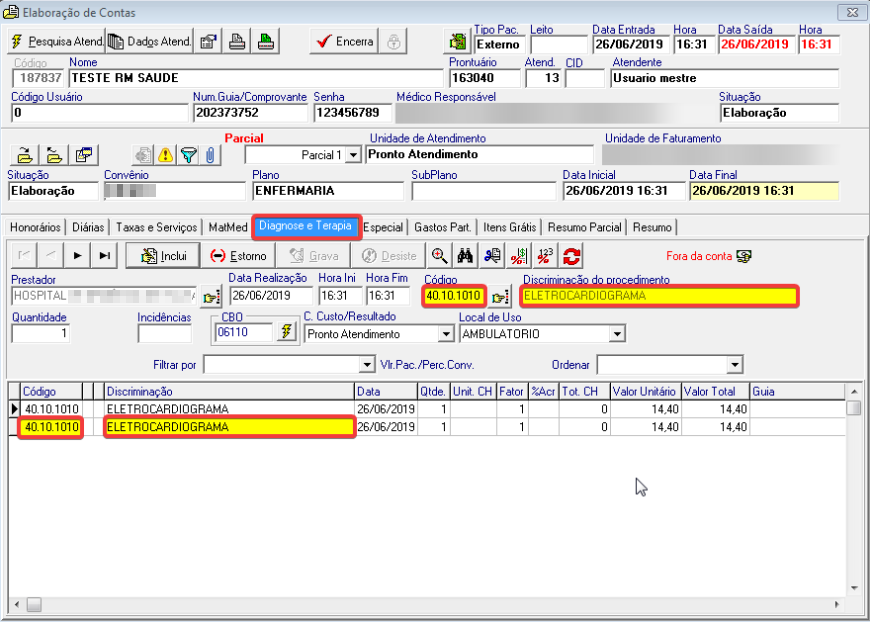Click the magnifying glass zoom icon

439,256
